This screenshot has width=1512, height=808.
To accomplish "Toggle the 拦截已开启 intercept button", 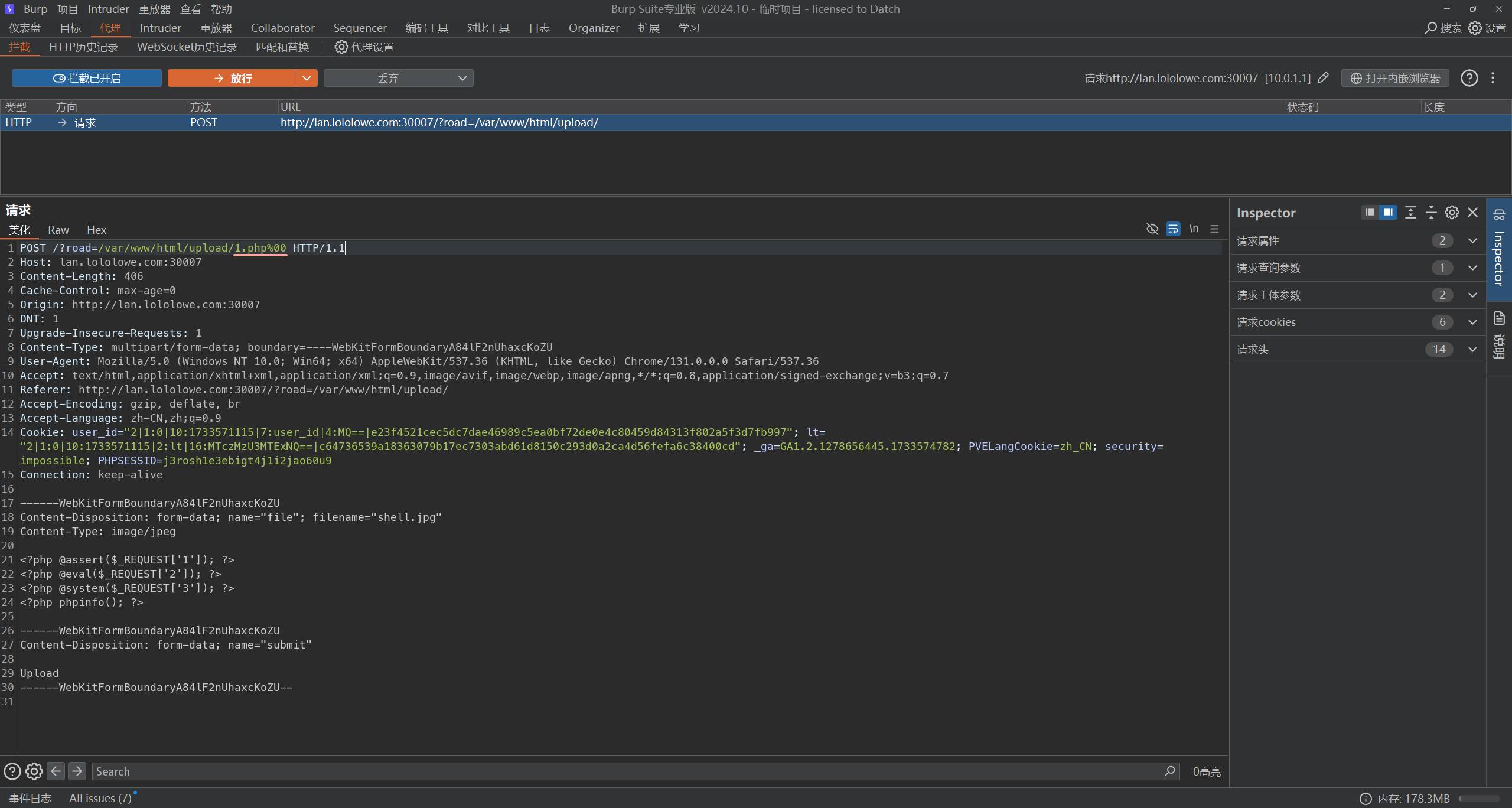I will pyautogui.click(x=87, y=78).
